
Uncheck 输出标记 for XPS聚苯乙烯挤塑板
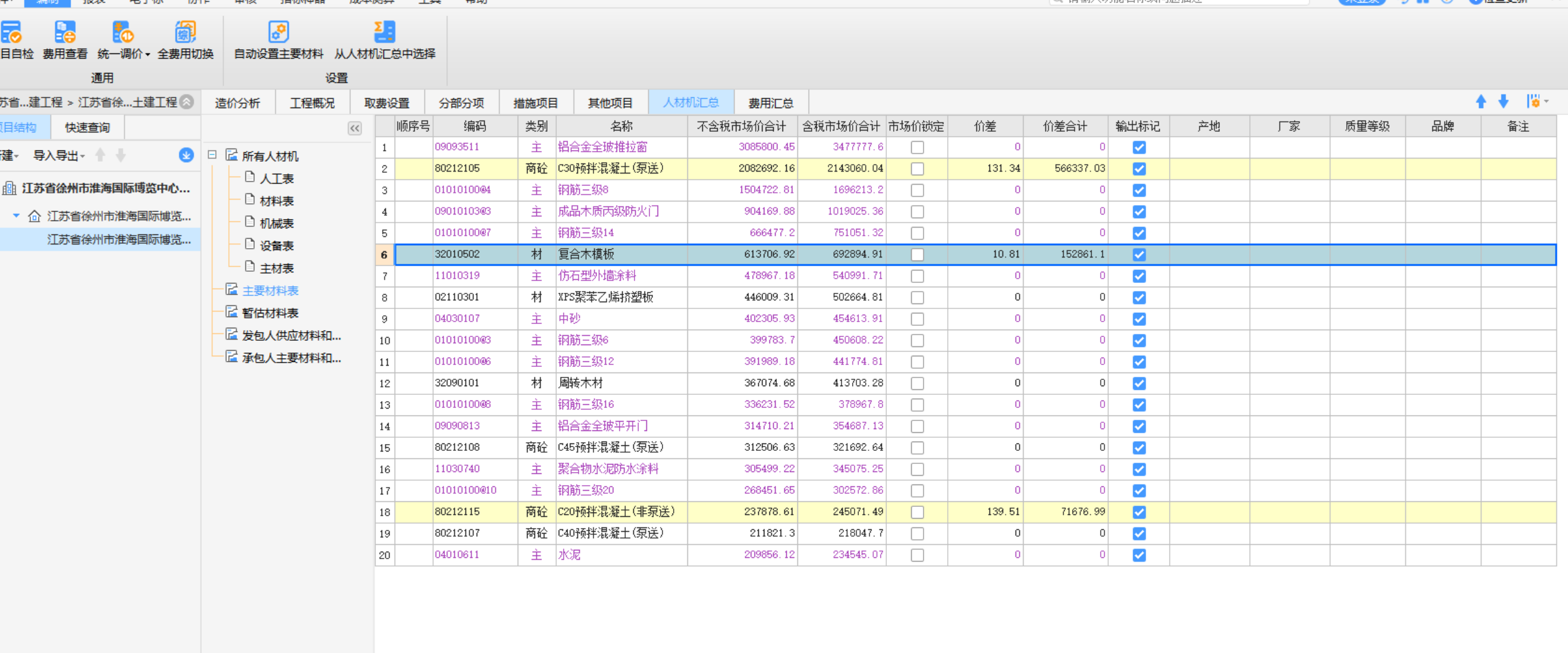pyautogui.click(x=1139, y=297)
